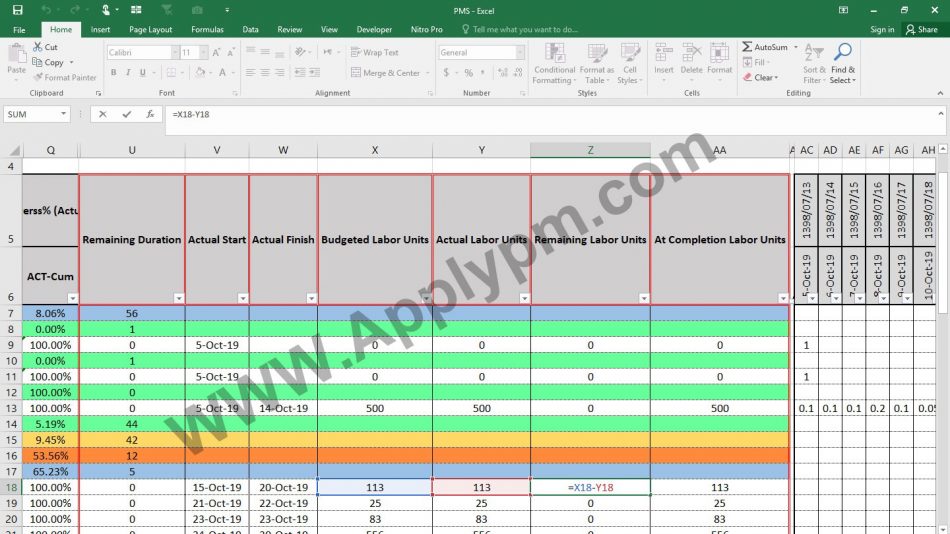Viewport: 950px width, 534px height.
Task: Toggle Underline formatting
Action: click(x=142, y=73)
